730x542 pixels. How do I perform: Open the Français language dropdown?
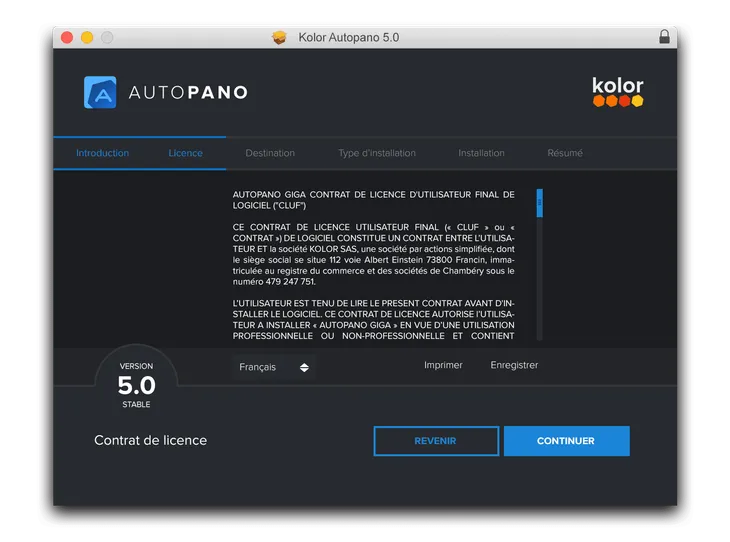[274, 367]
